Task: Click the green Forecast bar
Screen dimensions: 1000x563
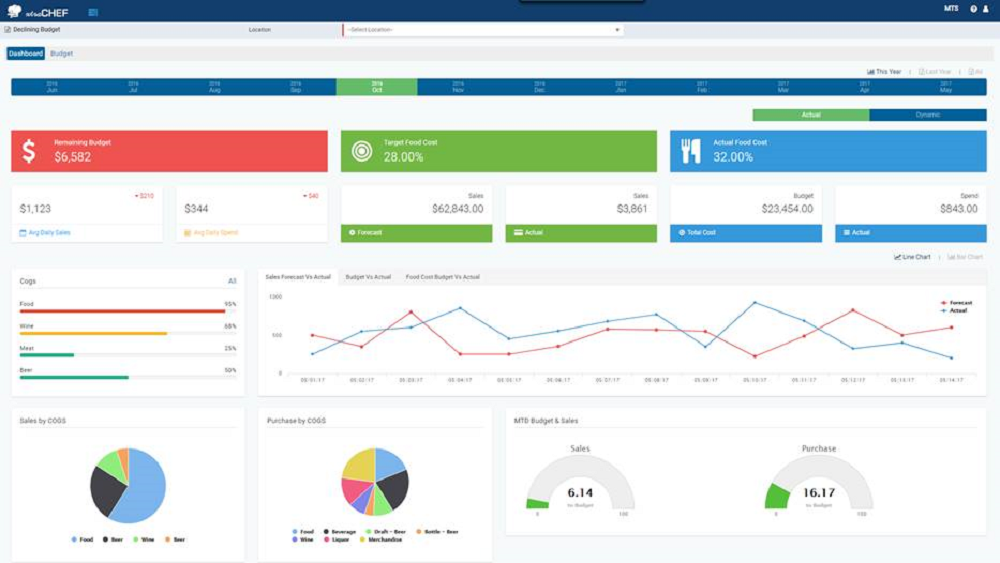Action: click(416, 233)
